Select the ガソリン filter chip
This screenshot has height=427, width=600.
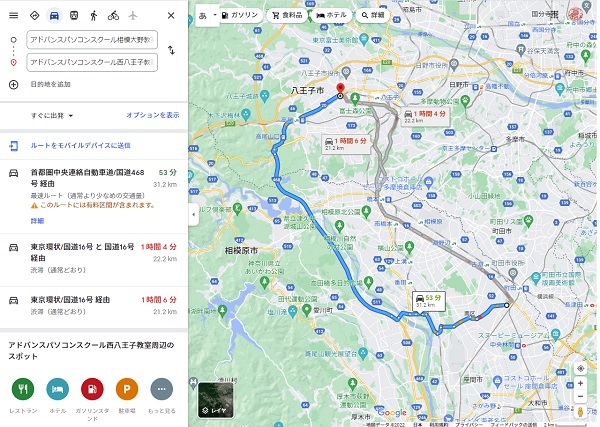pos(240,15)
